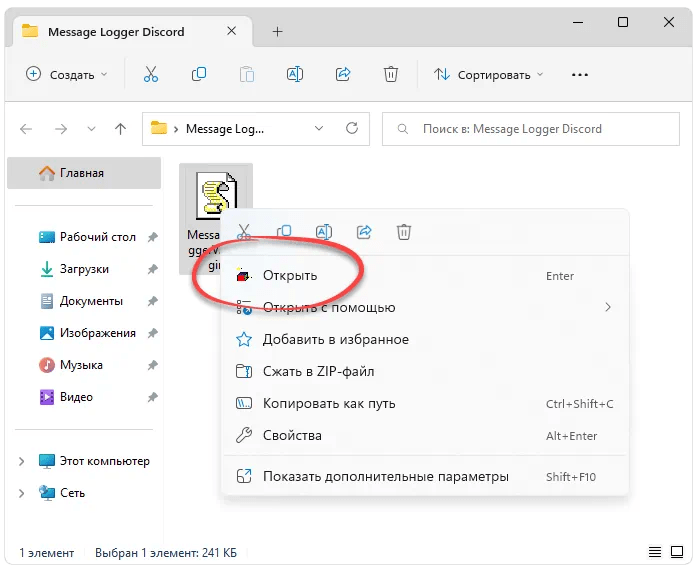Click the pin icon next to Видео
This screenshot has width=700, height=573.
click(153, 397)
